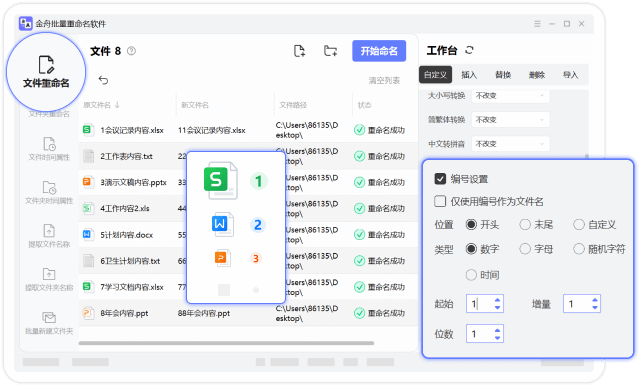Click success check icon for 8年会内容.ppt
This screenshot has height=386, width=640.
coord(359,313)
